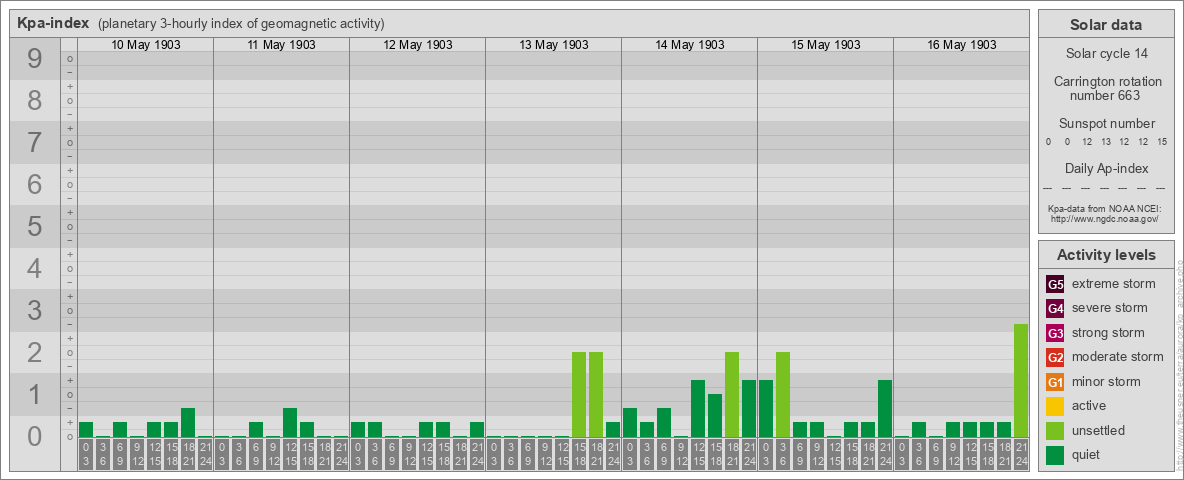Select the 14 May 1903 date header

point(689,45)
